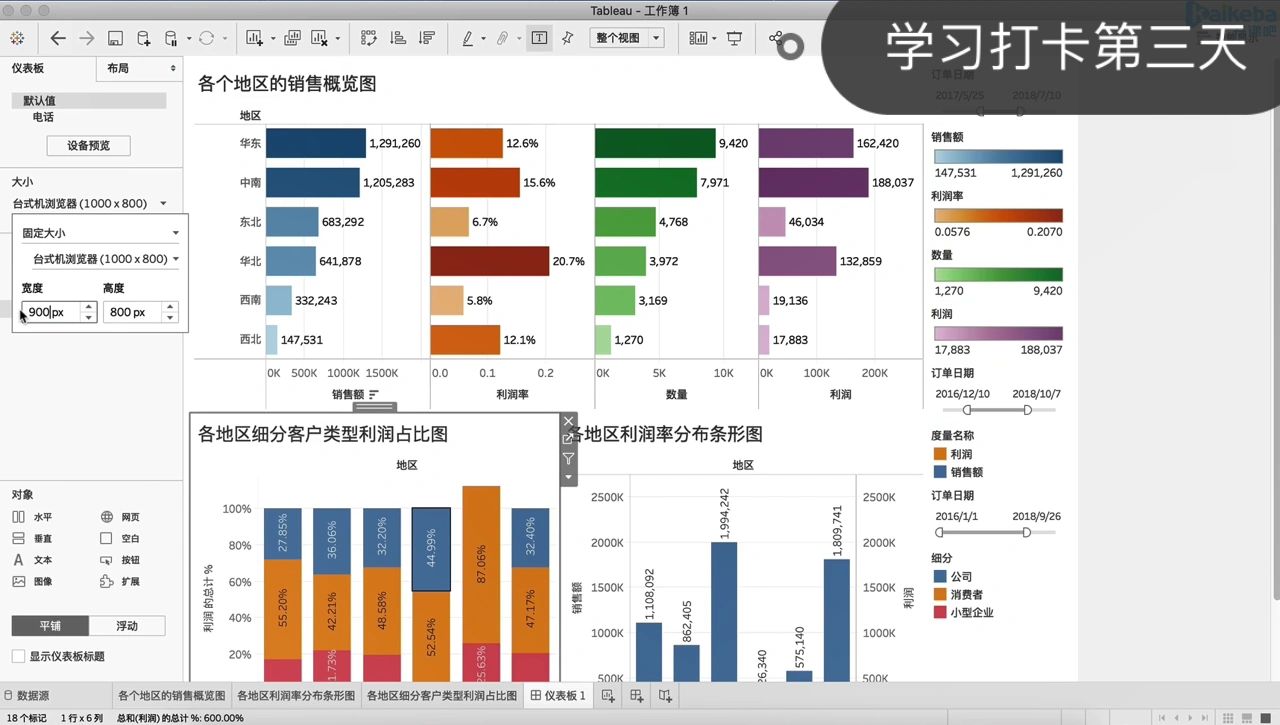The image size is (1280, 725).
Task: Open more options arrow on the selected chart
Action: click(569, 477)
